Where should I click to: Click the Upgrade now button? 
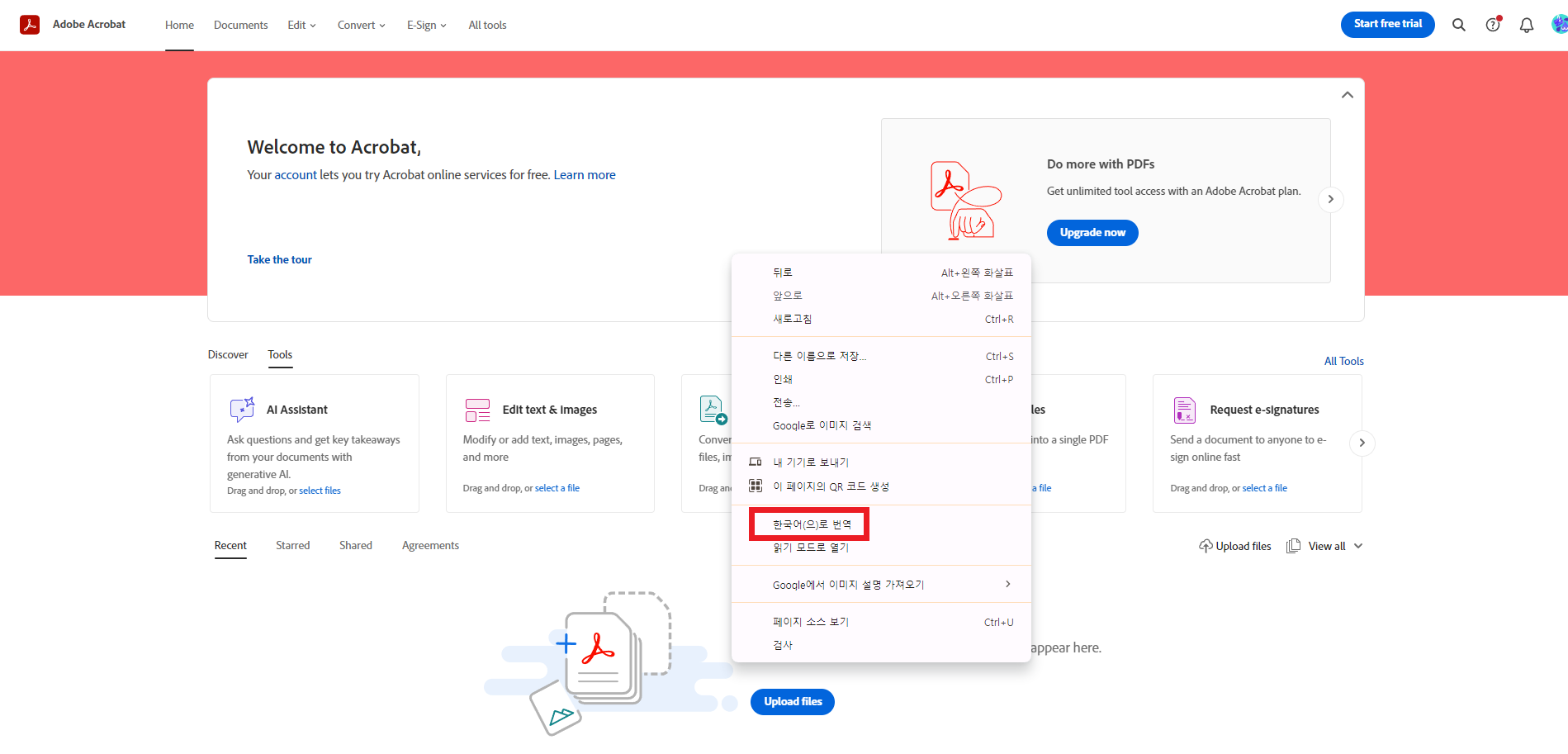(x=1092, y=232)
